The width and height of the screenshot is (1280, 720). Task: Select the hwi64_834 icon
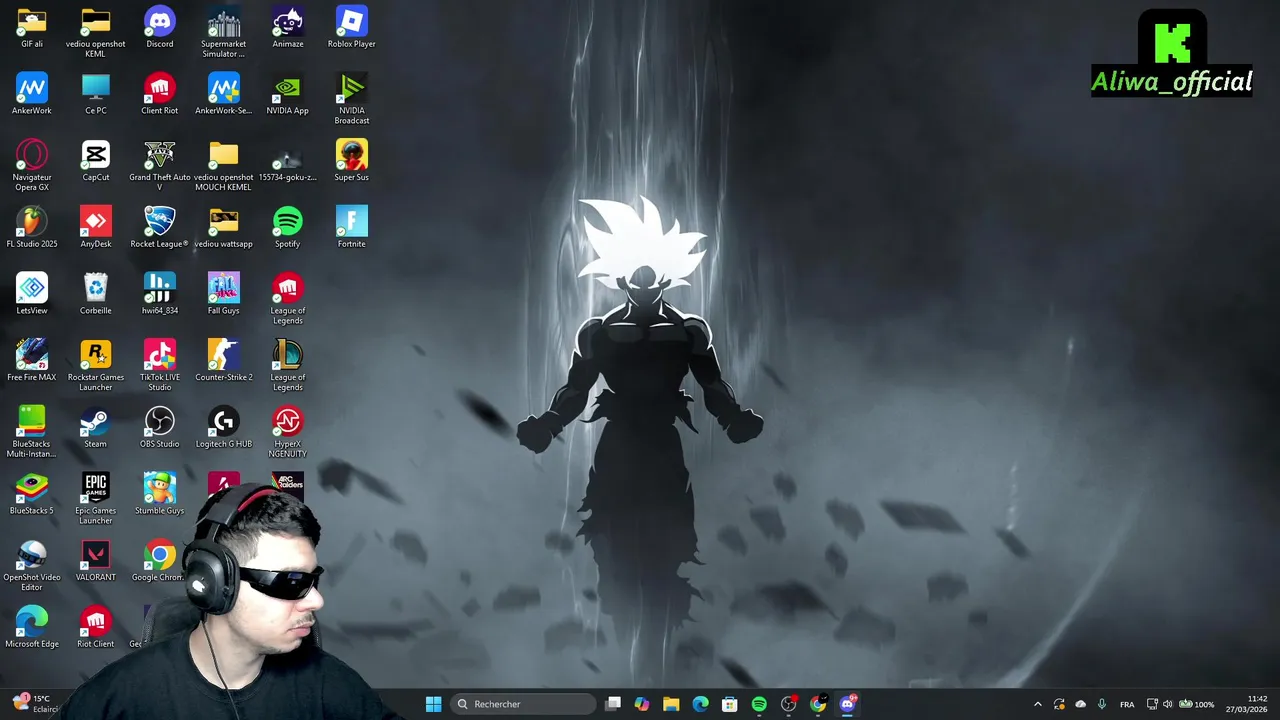point(160,294)
